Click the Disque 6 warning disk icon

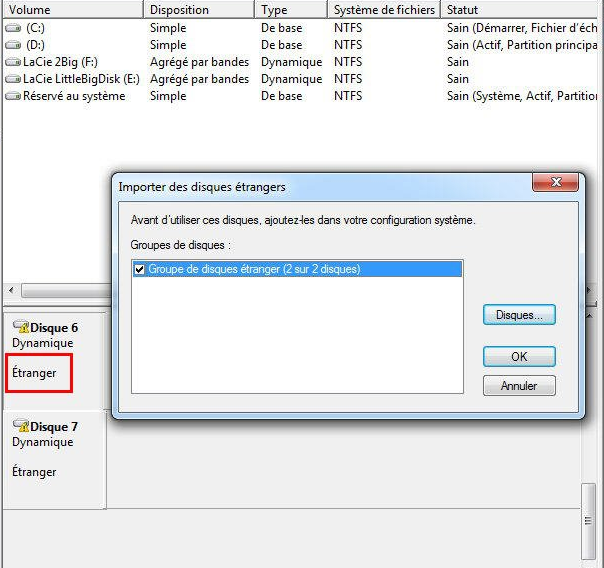(20, 327)
